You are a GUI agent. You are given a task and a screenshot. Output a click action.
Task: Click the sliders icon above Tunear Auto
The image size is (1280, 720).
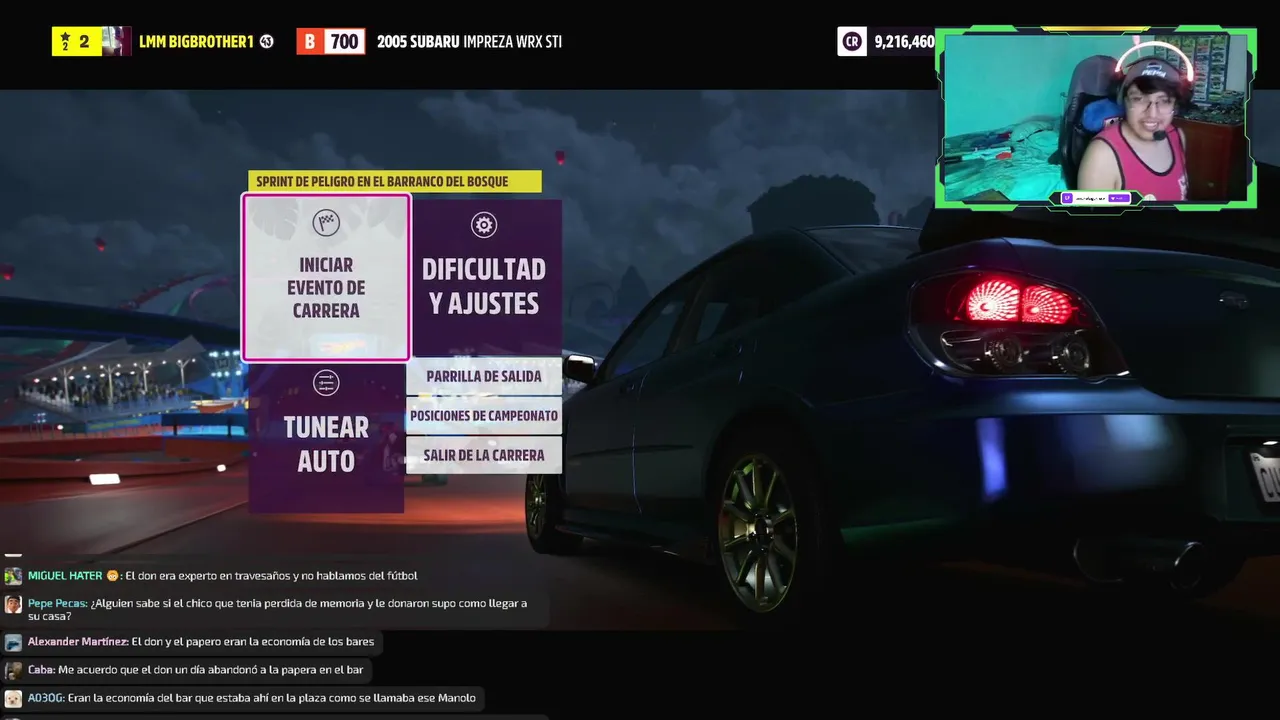pyautogui.click(x=326, y=383)
